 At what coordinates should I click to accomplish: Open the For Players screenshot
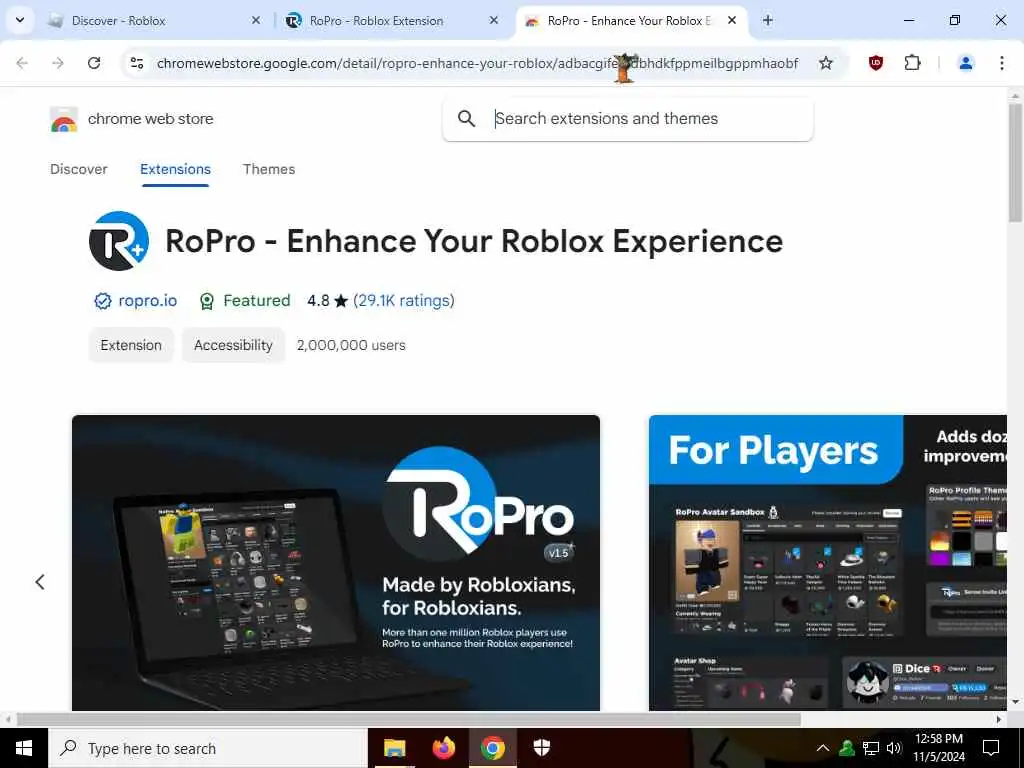pyautogui.click(x=828, y=563)
